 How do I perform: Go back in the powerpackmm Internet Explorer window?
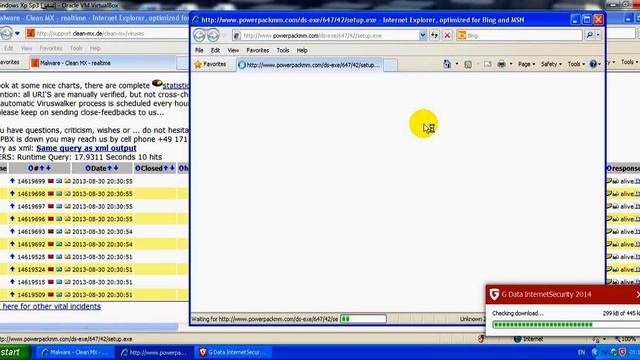pos(199,36)
